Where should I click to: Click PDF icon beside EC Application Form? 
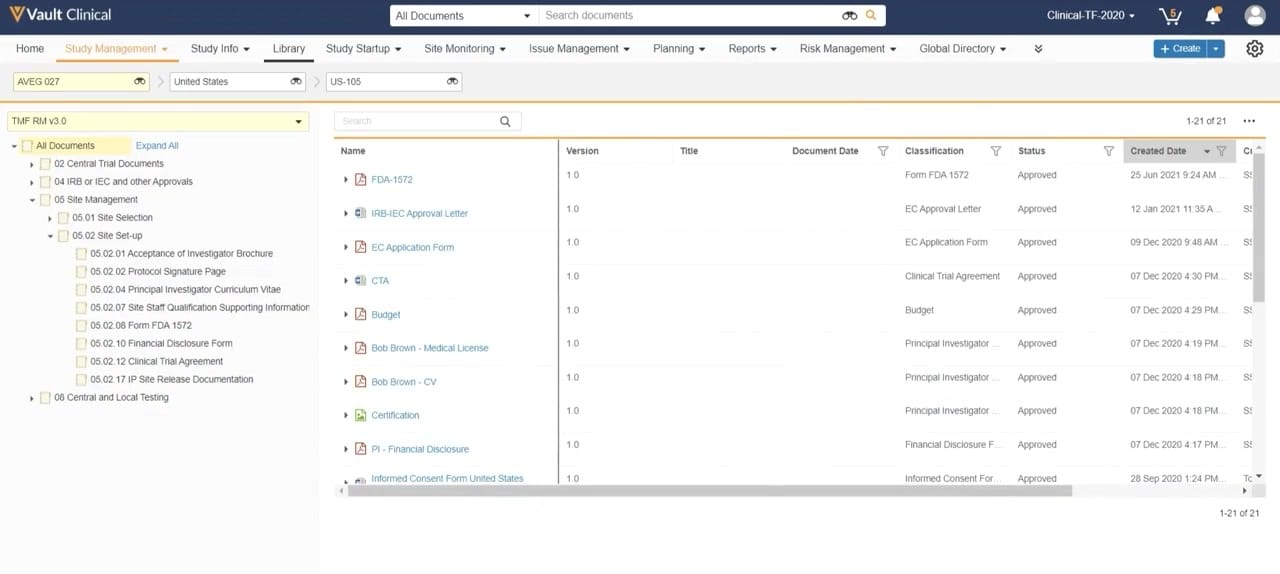point(361,247)
